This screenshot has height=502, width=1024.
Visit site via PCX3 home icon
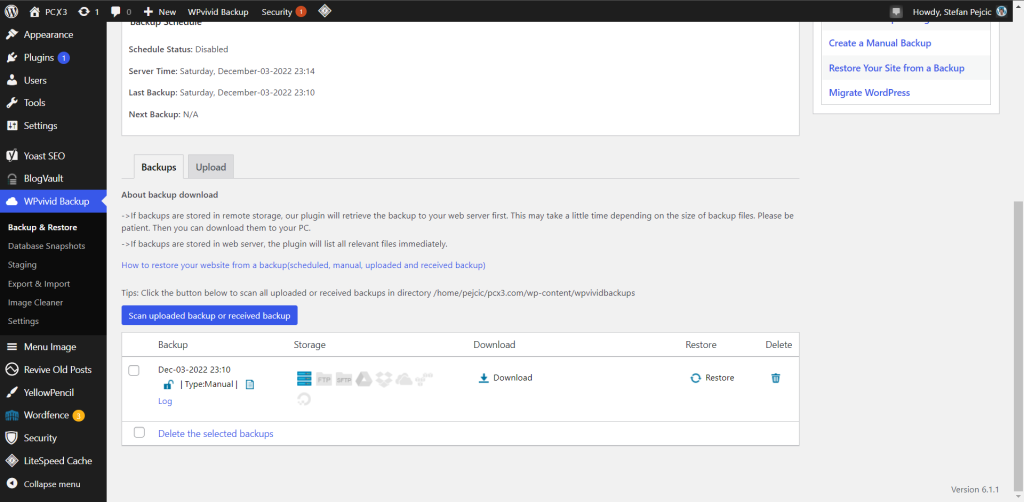click(x=48, y=12)
